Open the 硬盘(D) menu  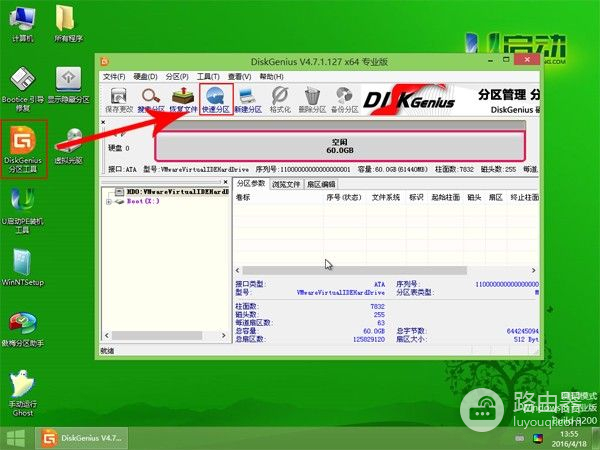145,77
